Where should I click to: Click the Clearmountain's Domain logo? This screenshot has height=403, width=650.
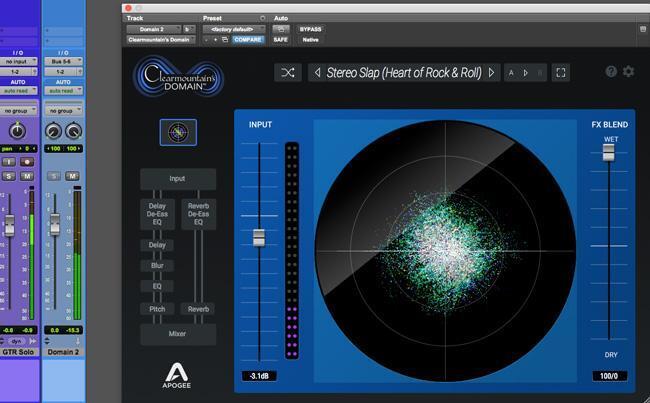click(x=178, y=76)
